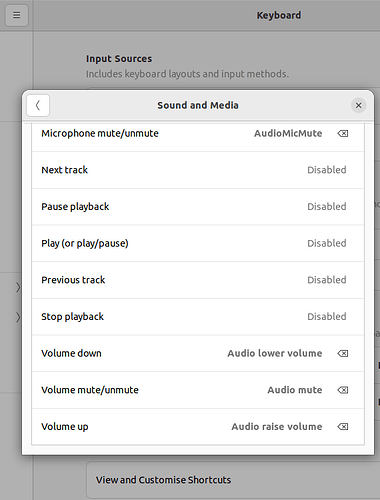The height and width of the screenshot is (500, 380).
Task: Go back using the arrow in the Sound and Media header
Action: (x=38, y=105)
